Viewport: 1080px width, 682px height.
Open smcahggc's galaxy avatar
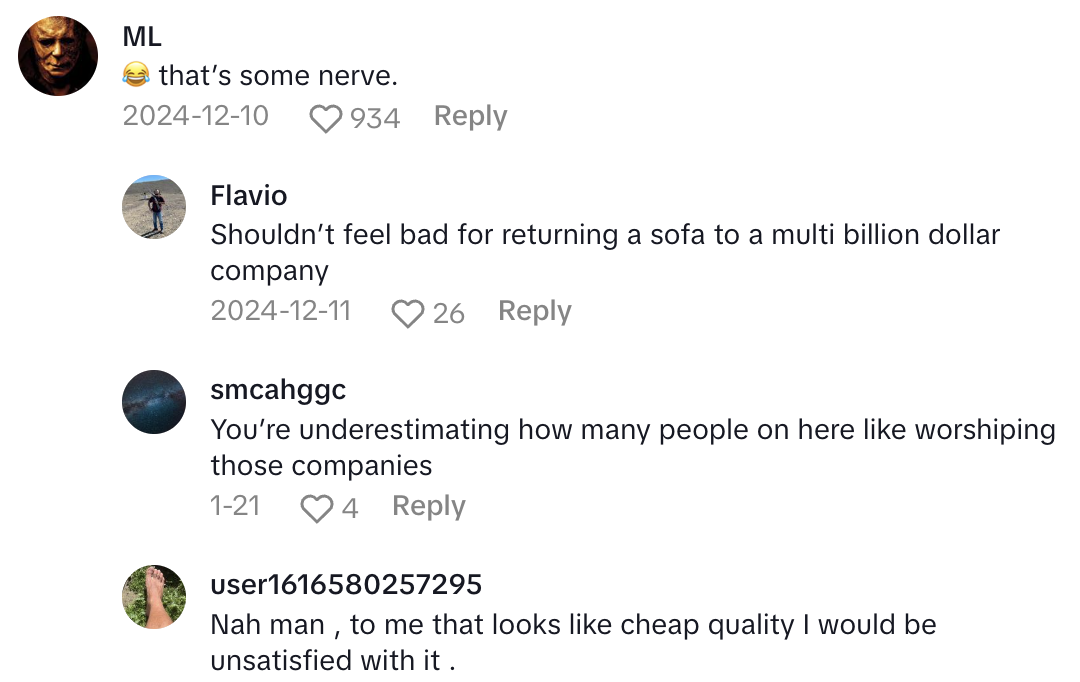pyautogui.click(x=154, y=402)
